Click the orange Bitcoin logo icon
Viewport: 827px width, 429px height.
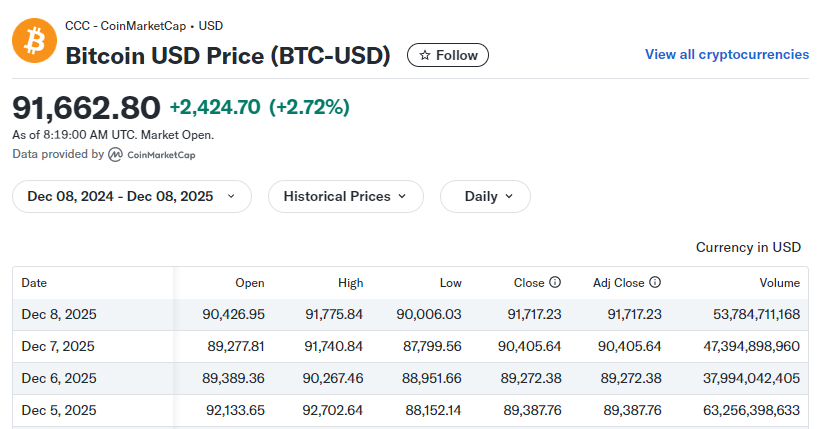[x=35, y=41]
